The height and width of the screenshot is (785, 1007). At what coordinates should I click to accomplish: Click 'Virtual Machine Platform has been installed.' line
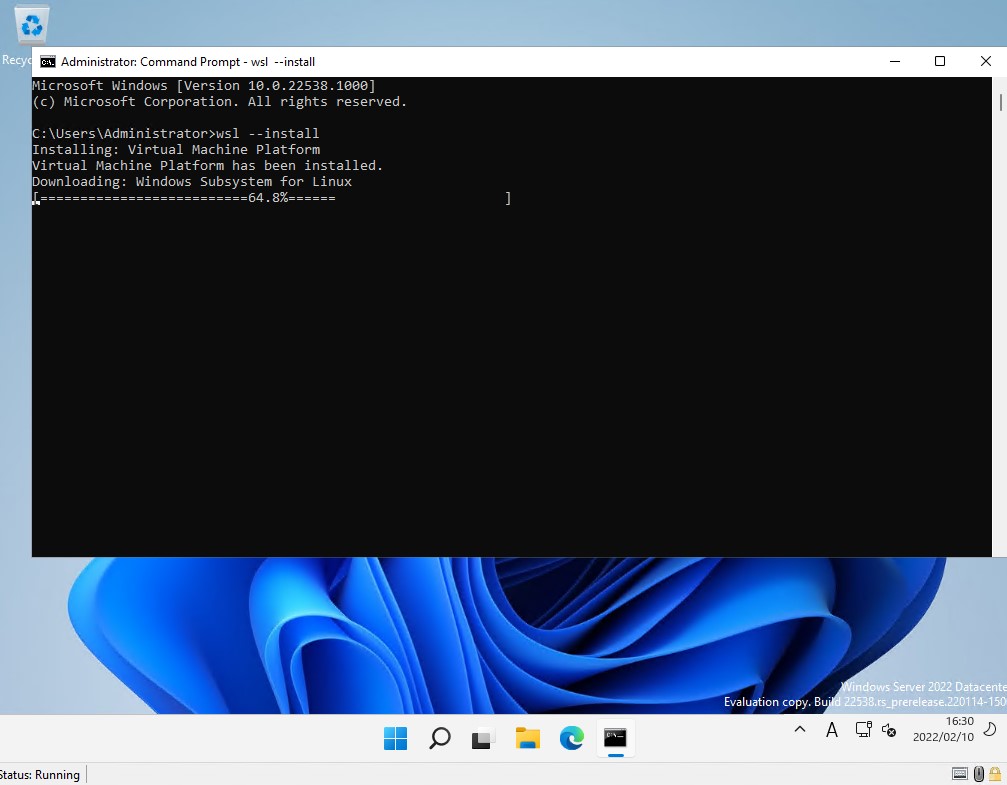point(207,166)
